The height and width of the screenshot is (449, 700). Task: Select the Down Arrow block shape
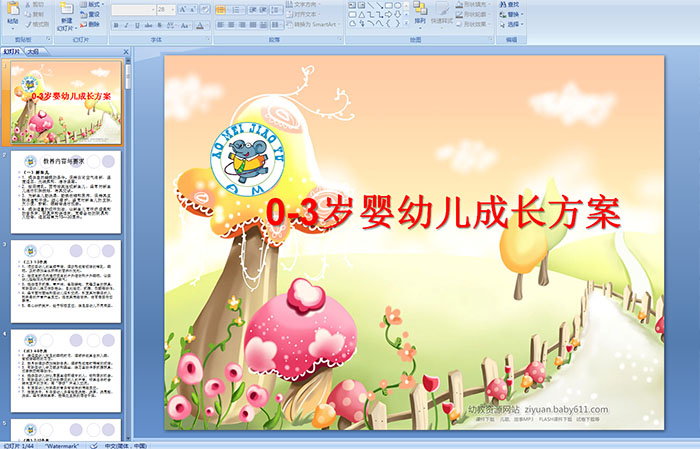pyautogui.click(x=397, y=14)
